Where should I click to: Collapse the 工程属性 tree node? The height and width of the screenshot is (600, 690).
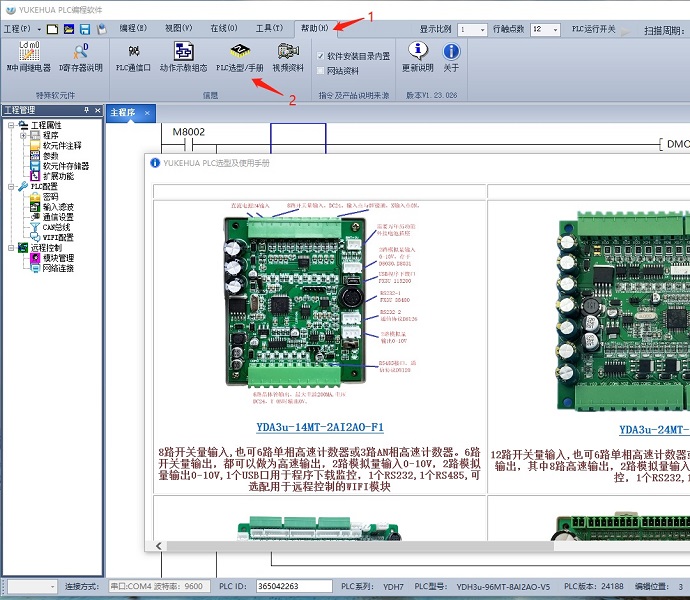(x=11, y=125)
